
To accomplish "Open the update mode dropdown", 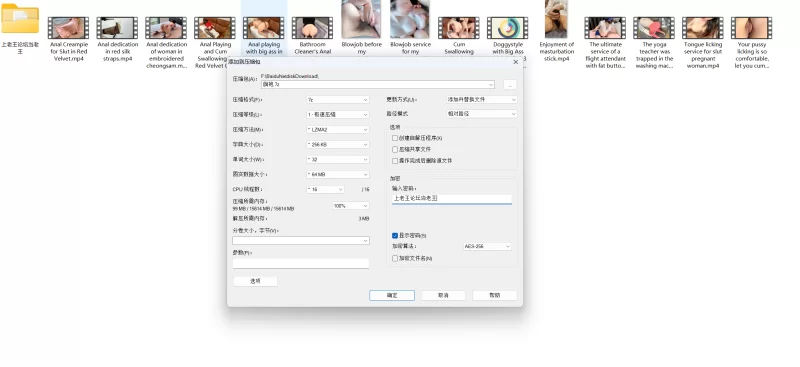I will tap(482, 100).
